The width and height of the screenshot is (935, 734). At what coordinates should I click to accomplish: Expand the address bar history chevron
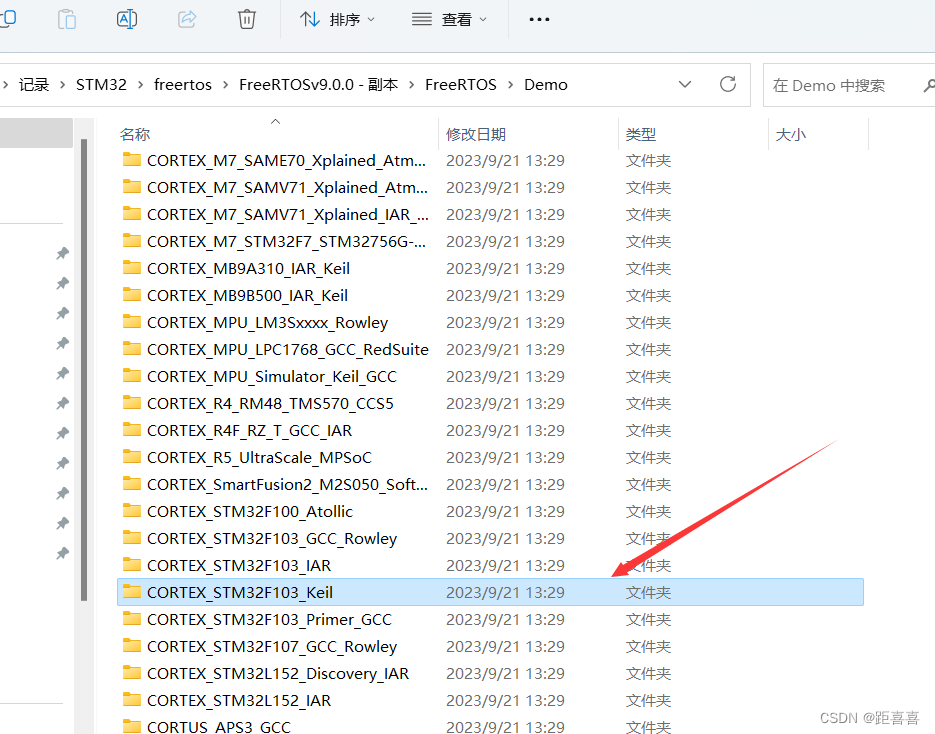(684, 84)
